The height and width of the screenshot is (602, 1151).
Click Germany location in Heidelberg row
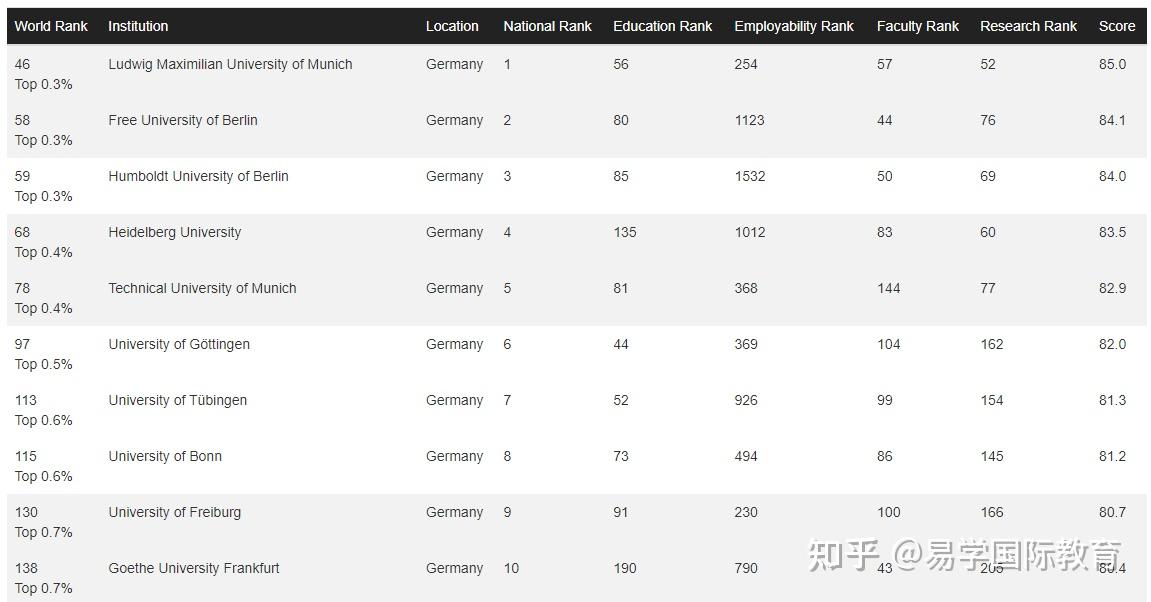point(454,233)
